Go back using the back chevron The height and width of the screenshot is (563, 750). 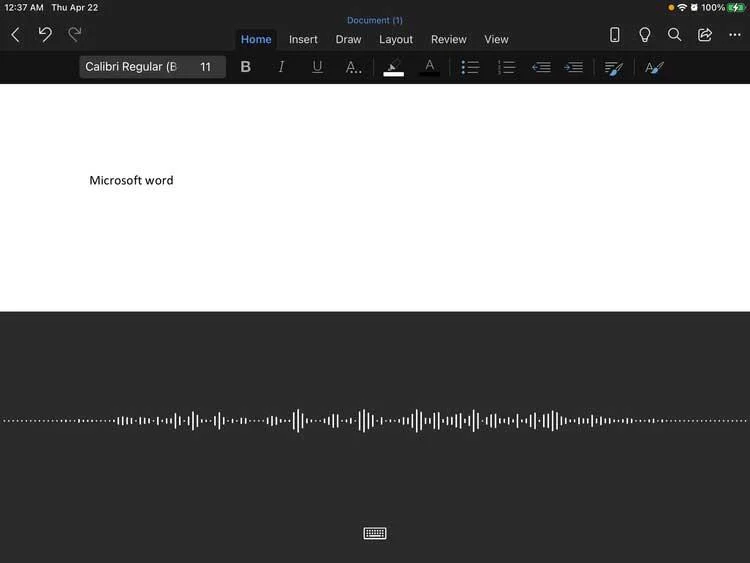[15, 35]
